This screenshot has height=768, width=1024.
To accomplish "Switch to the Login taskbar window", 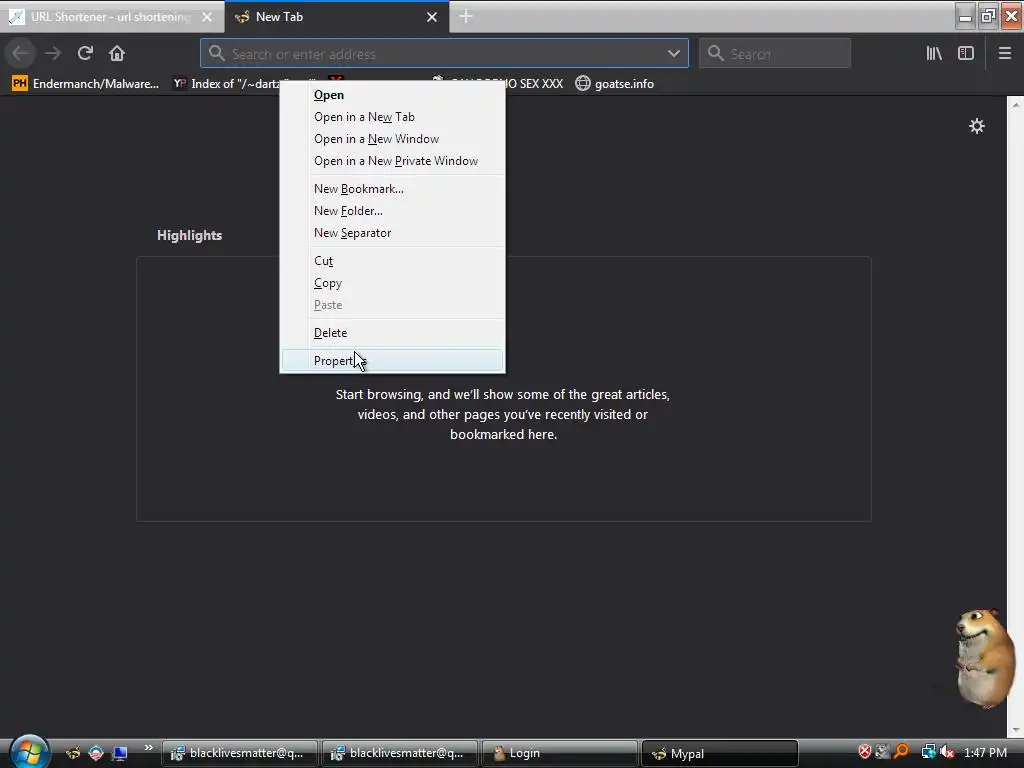I will point(559,753).
